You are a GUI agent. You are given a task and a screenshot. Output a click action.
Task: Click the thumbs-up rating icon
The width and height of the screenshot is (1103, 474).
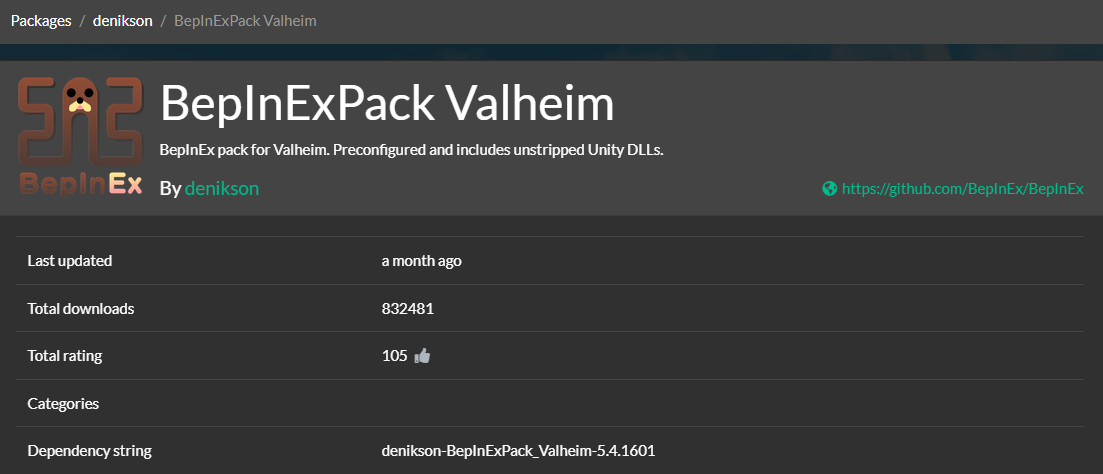click(x=422, y=355)
